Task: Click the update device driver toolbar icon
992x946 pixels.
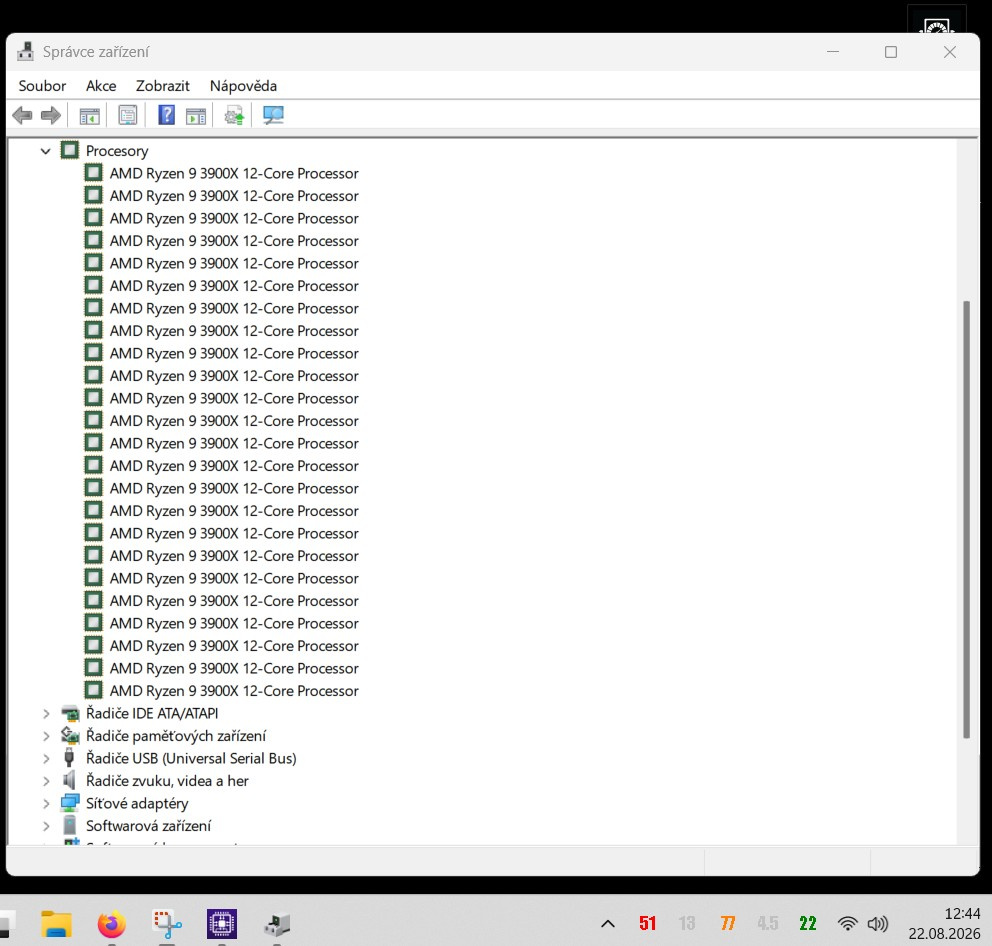Action: (234, 115)
